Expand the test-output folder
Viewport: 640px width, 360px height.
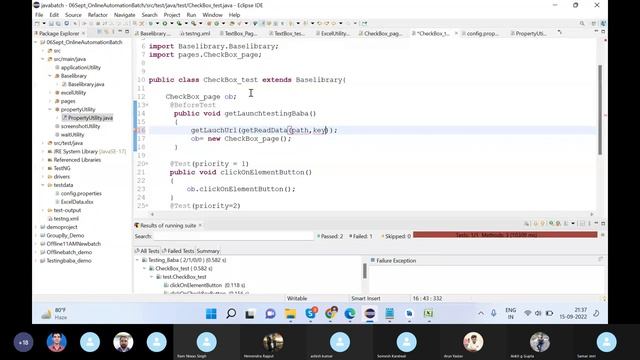click(x=43, y=210)
